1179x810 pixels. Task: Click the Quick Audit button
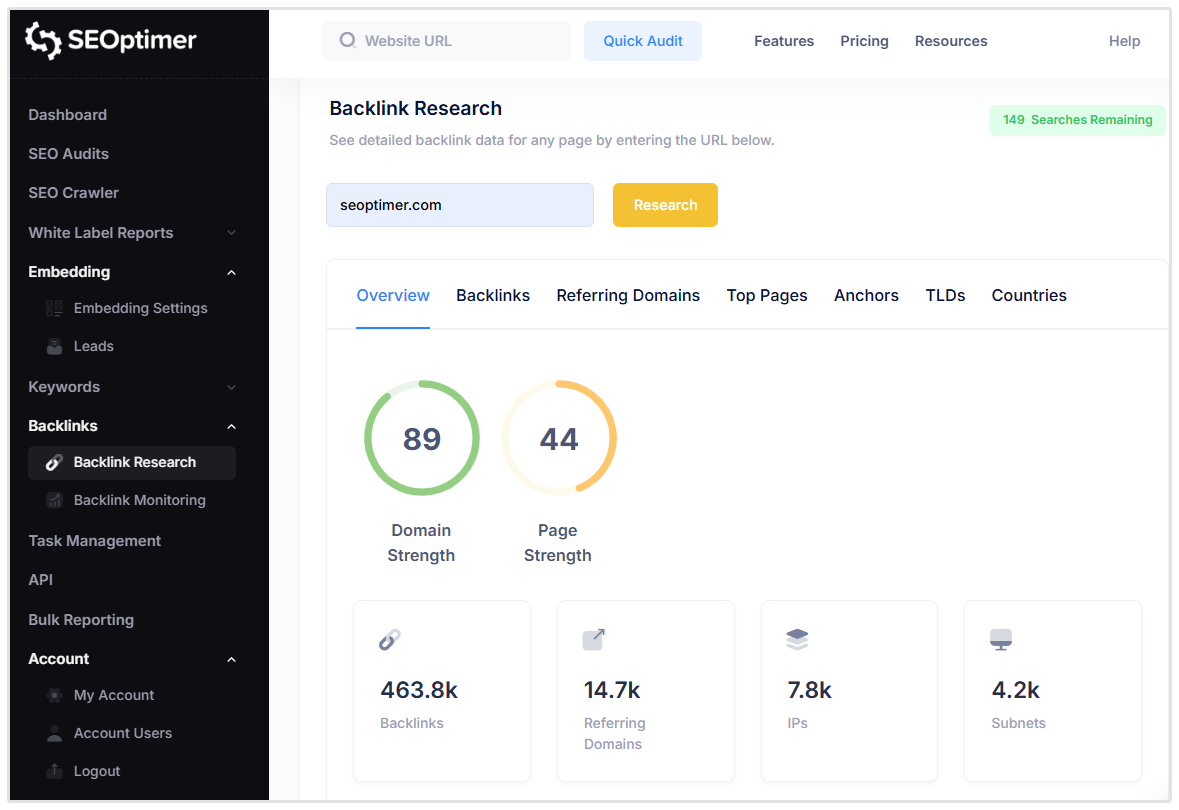643,41
